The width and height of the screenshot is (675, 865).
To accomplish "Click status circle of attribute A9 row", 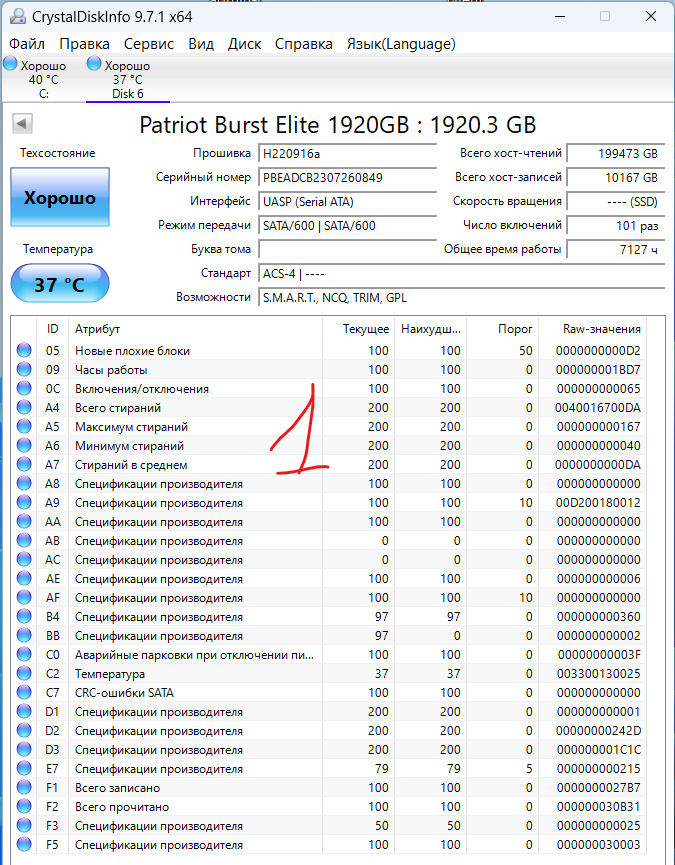I will point(24,503).
